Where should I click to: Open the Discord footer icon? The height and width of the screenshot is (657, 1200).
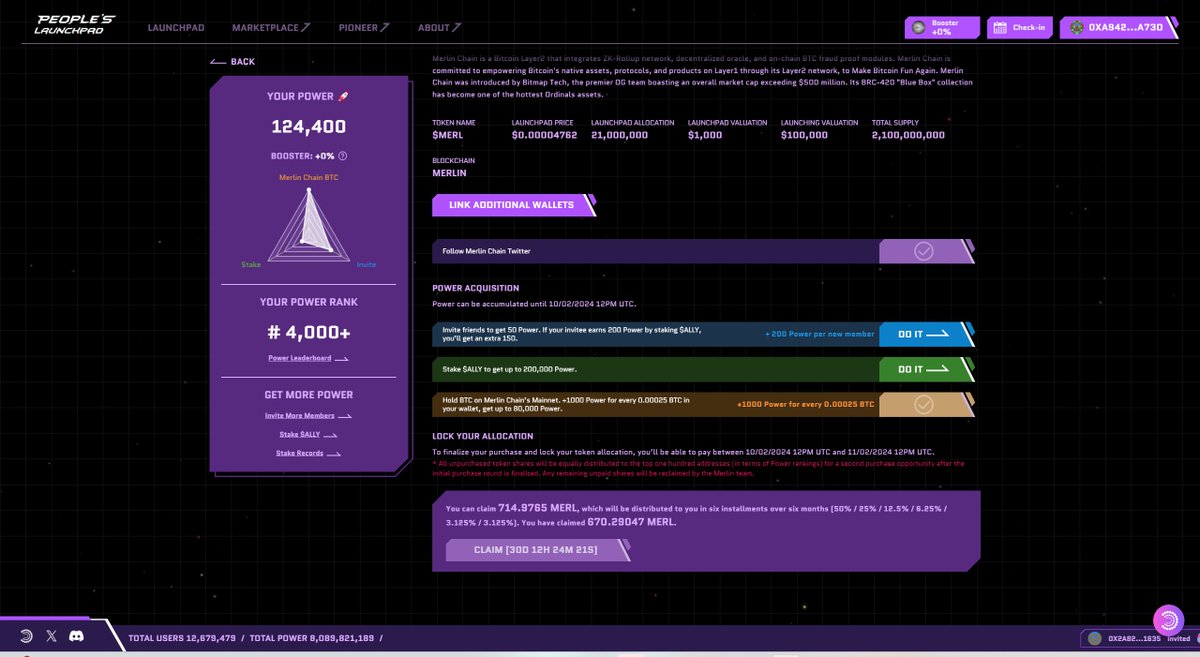77,636
